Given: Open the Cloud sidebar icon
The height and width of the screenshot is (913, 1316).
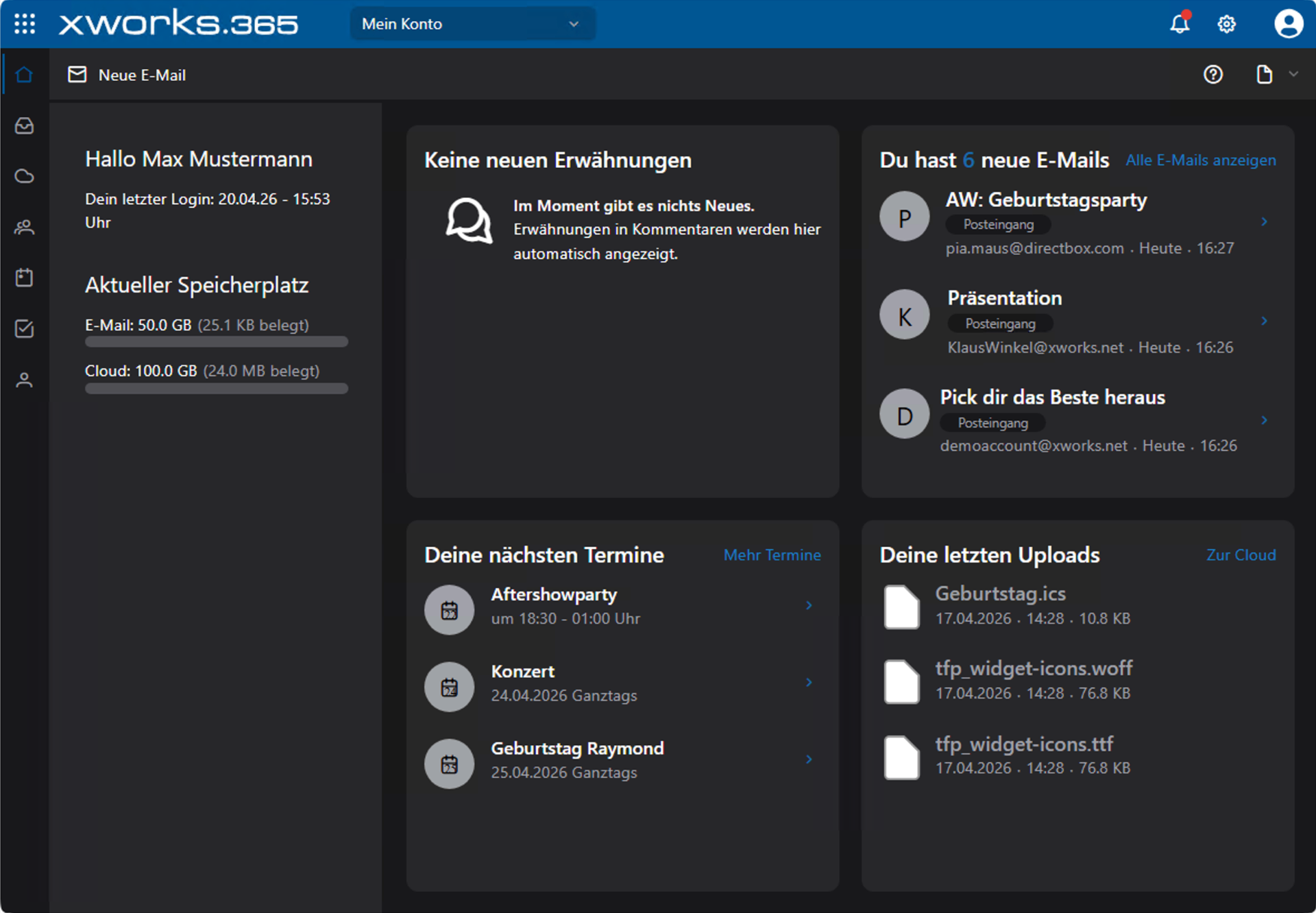Looking at the screenshot, I should tap(25, 176).
